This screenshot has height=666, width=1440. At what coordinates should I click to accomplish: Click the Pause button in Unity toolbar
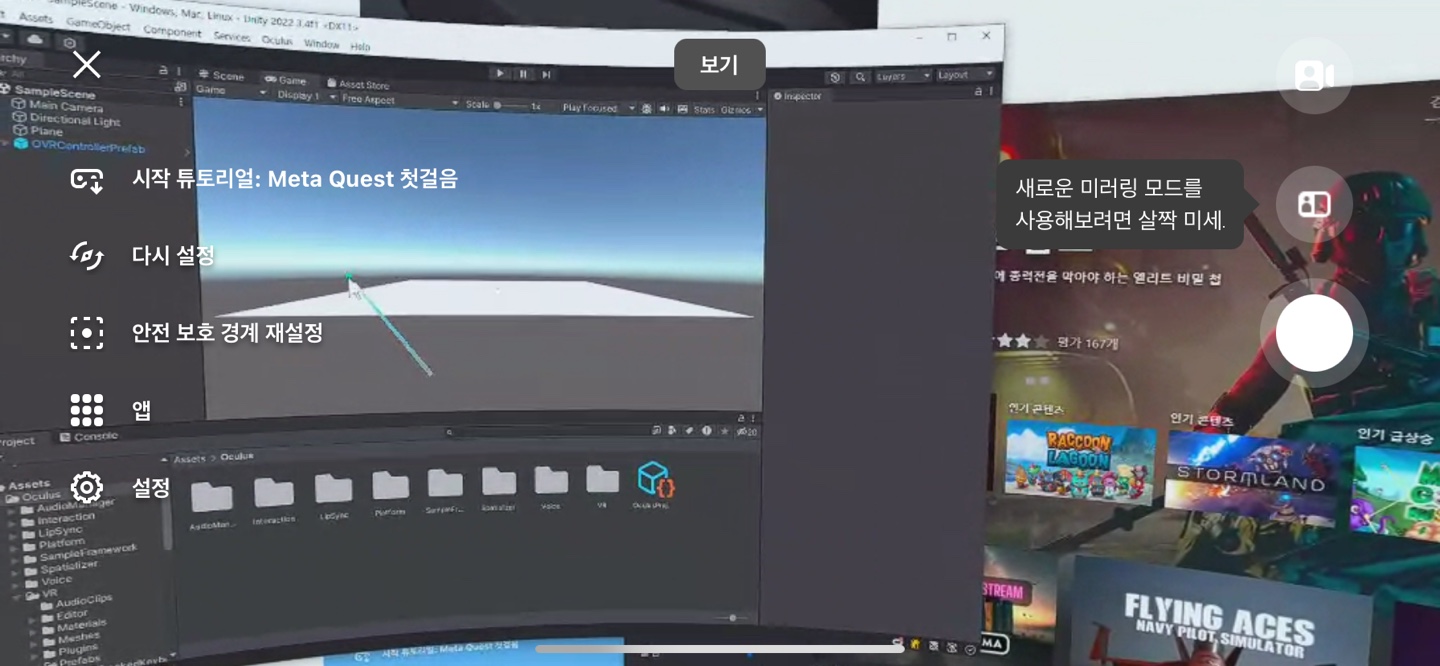tap(523, 74)
